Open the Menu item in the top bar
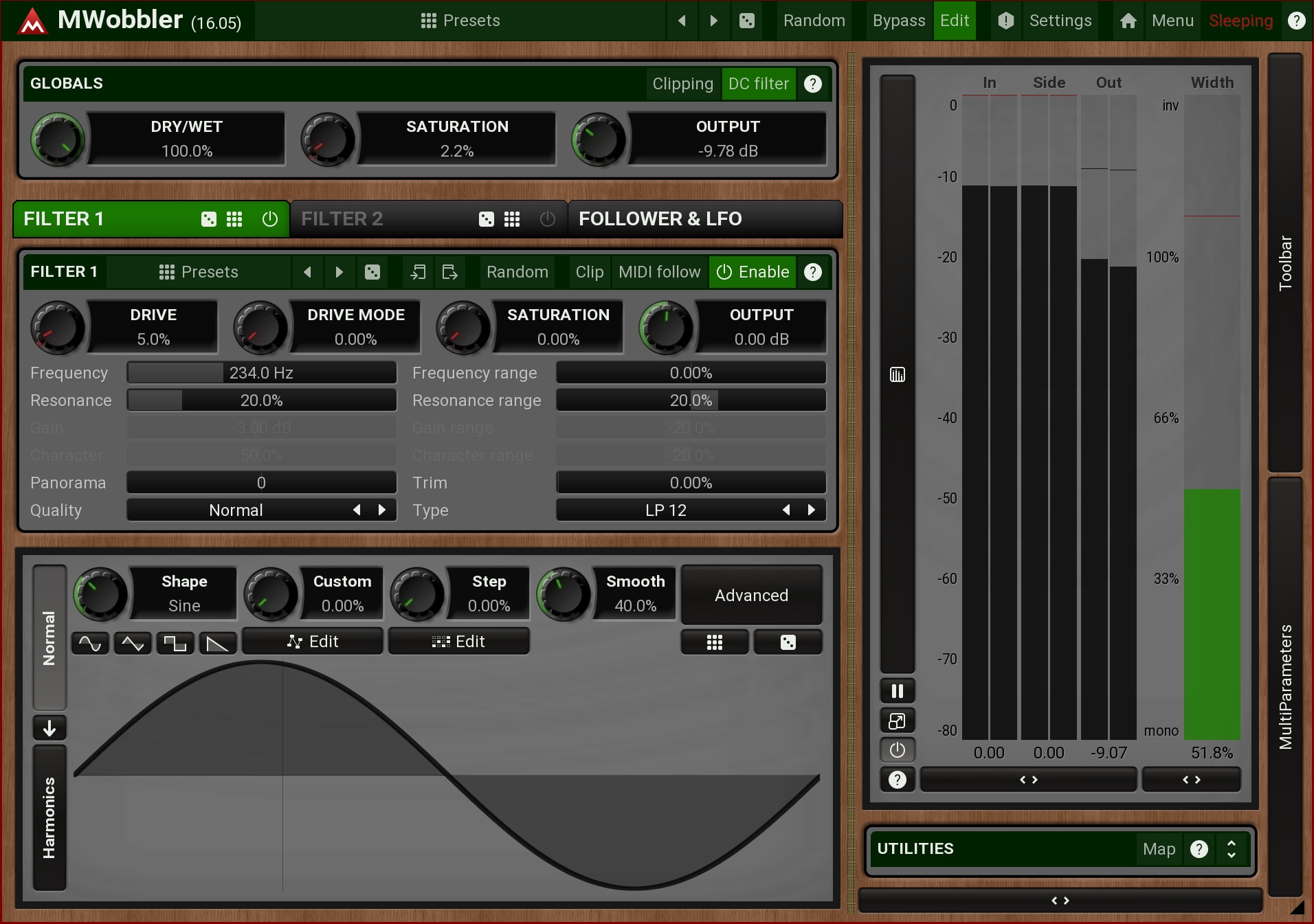This screenshot has width=1314, height=924. [x=1172, y=21]
